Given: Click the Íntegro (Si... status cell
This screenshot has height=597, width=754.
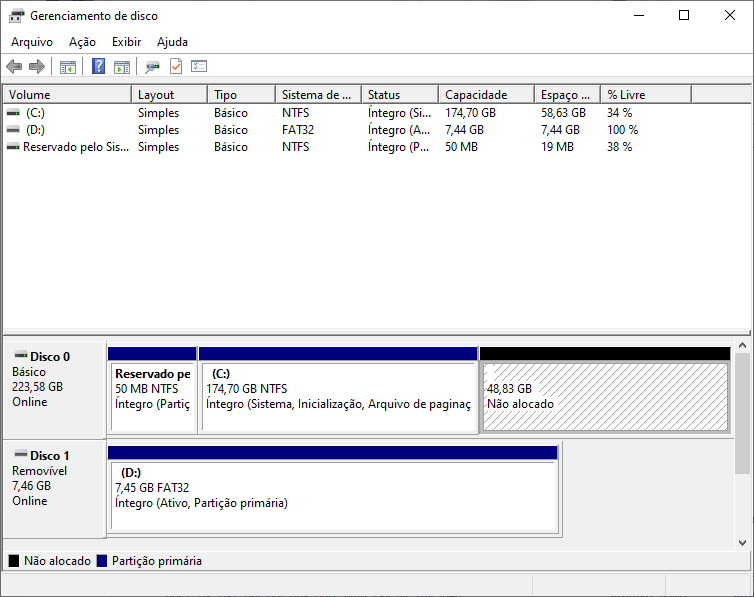Looking at the screenshot, I should point(399,112).
